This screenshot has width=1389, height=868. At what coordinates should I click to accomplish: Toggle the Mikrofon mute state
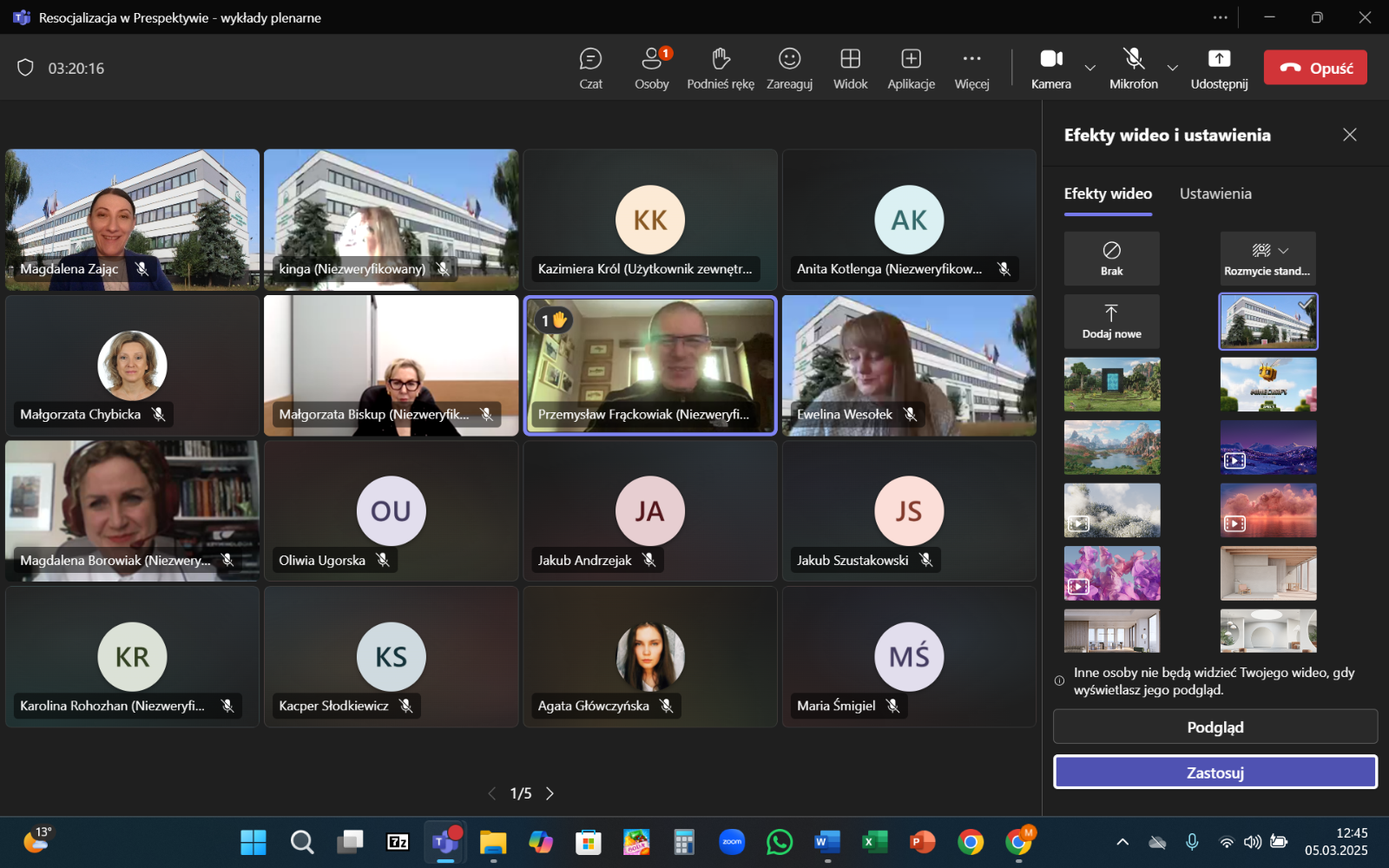pos(1133,68)
